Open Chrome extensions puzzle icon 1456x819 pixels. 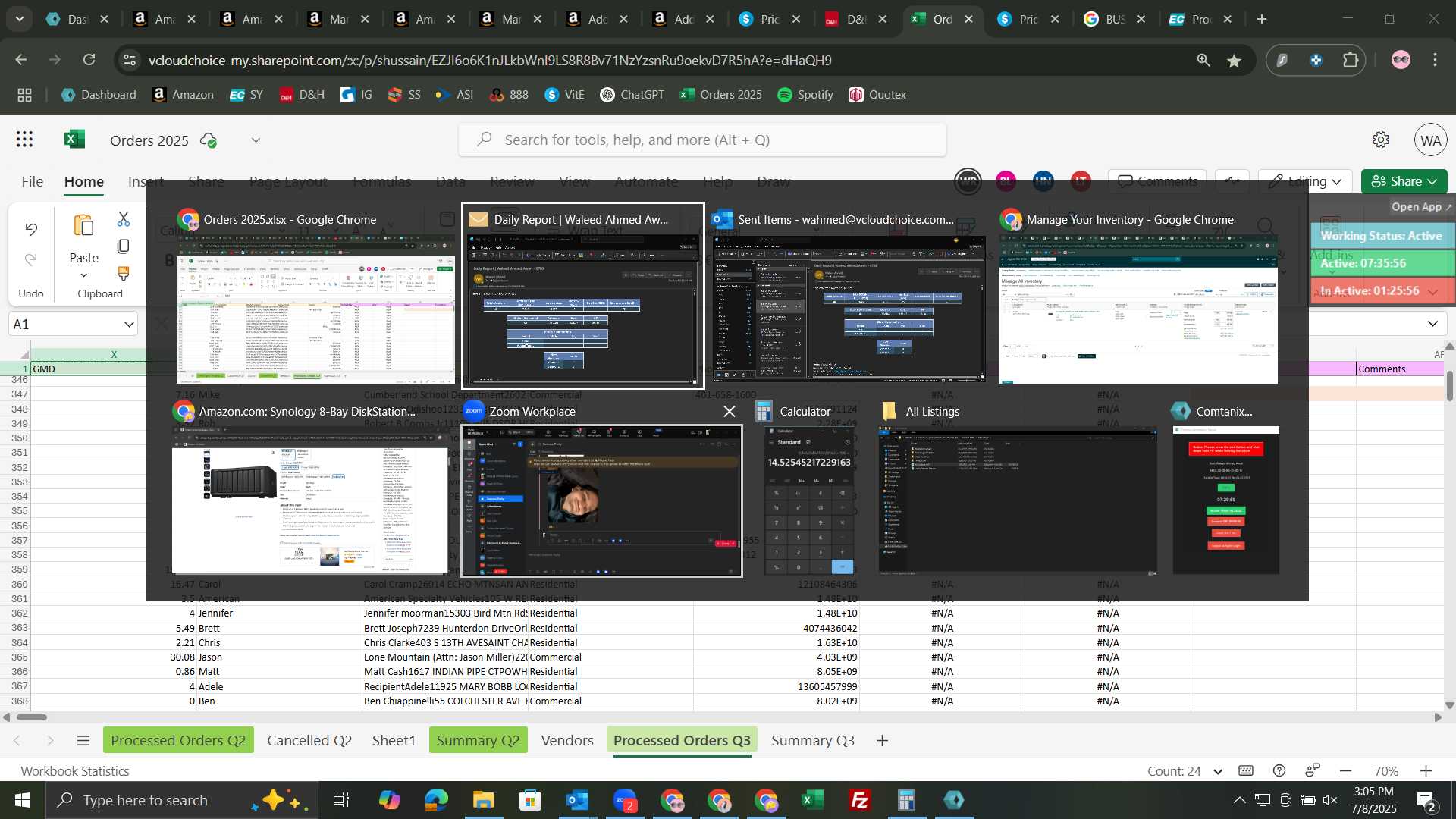point(1351,60)
